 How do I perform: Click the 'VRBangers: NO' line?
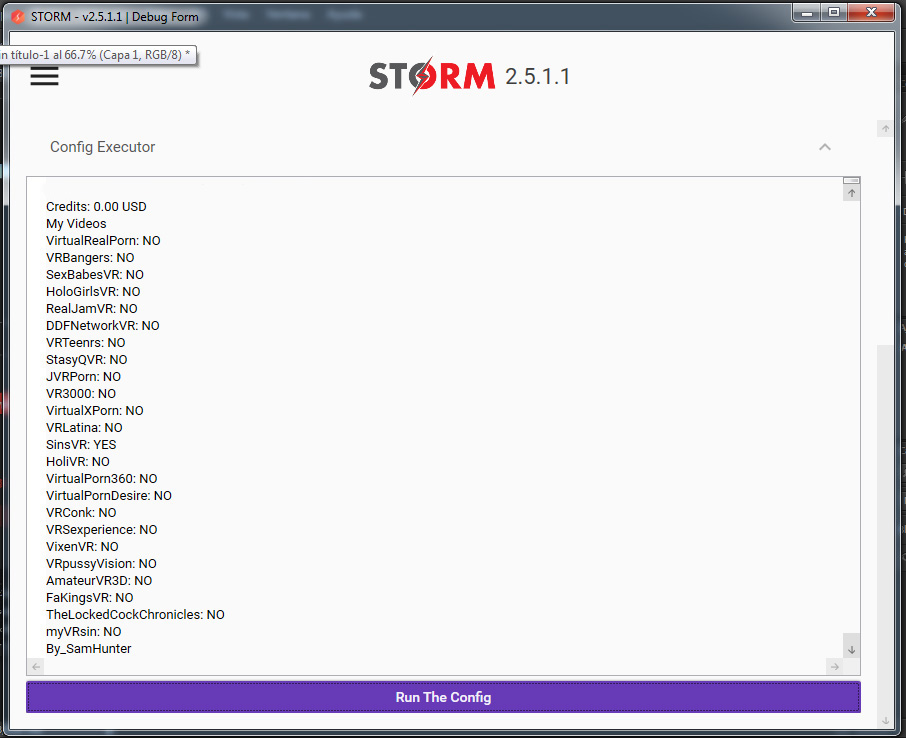pos(90,258)
